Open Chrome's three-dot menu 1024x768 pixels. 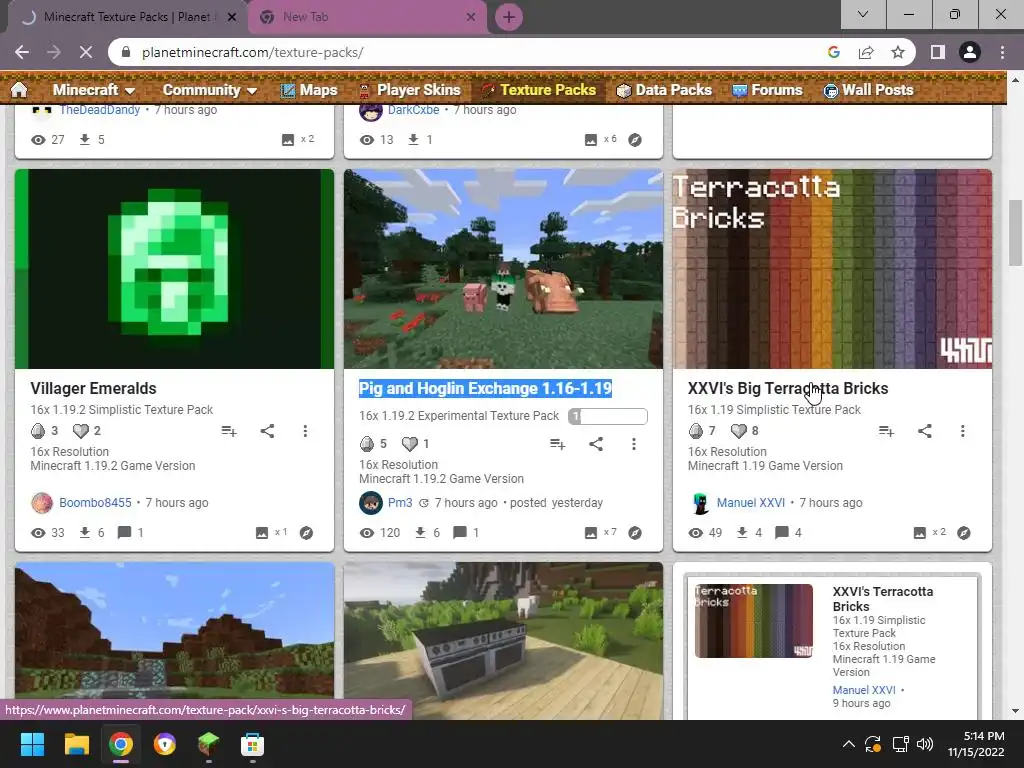1002,52
